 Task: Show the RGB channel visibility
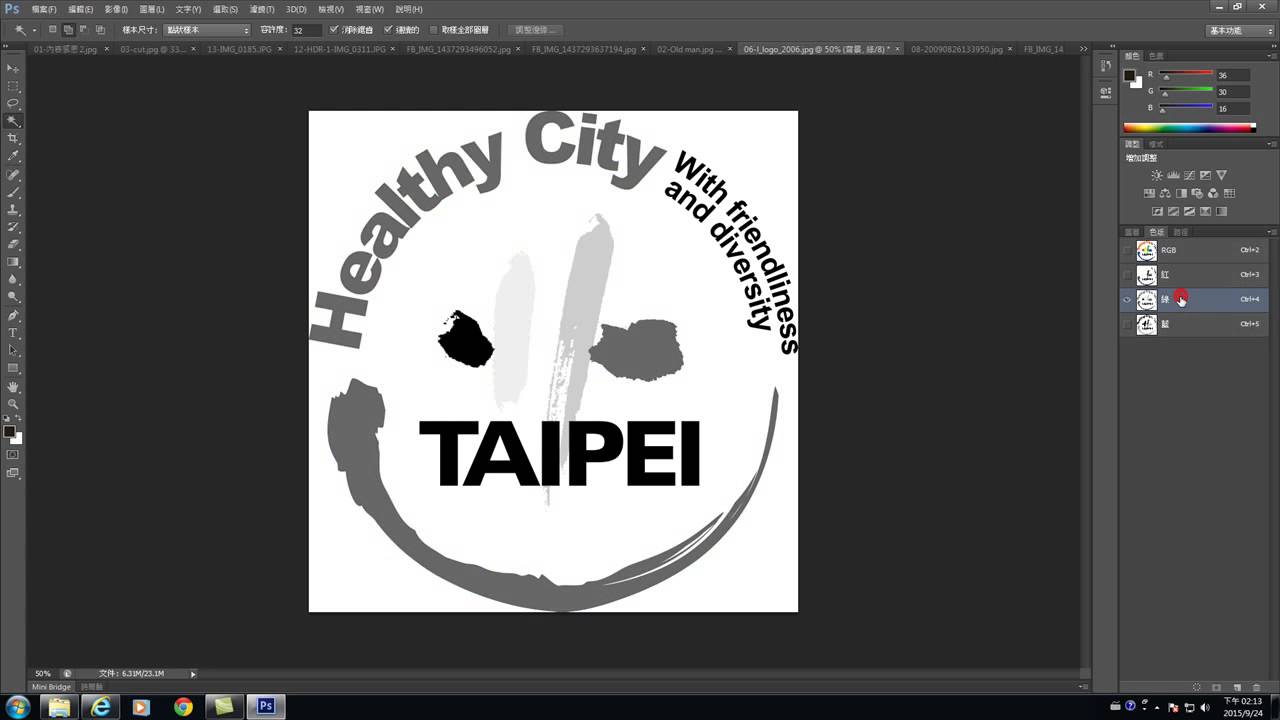pos(1127,250)
